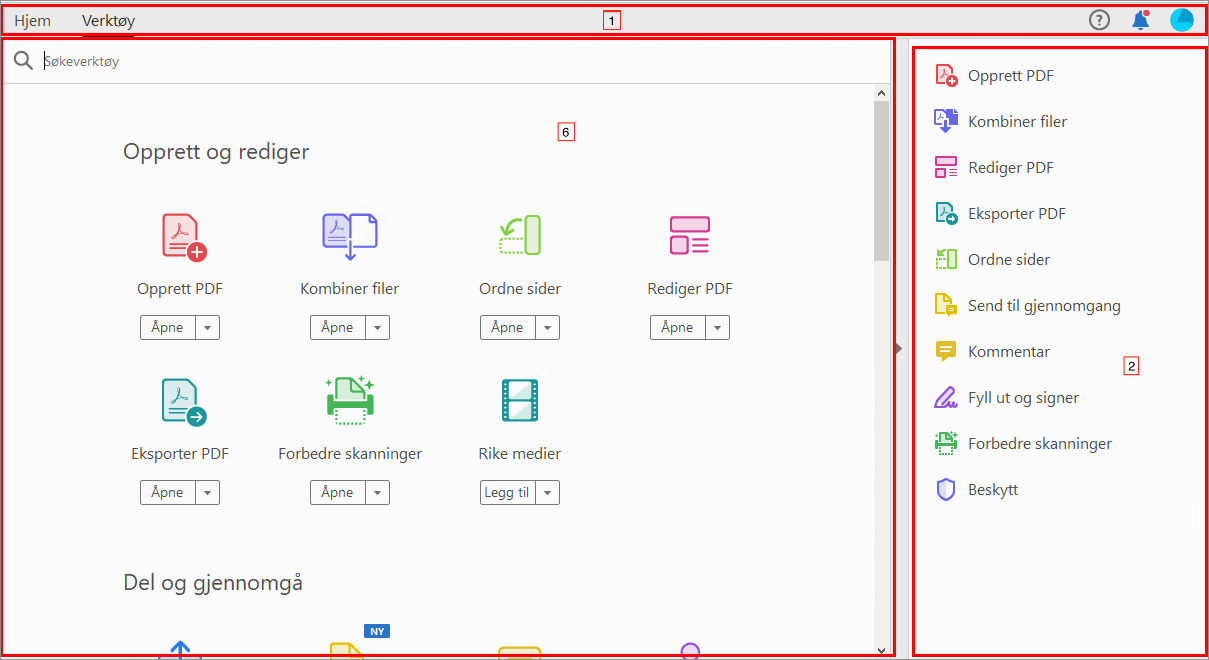Click Åpne button under Ordne sider
1209x660 pixels.
508,328
